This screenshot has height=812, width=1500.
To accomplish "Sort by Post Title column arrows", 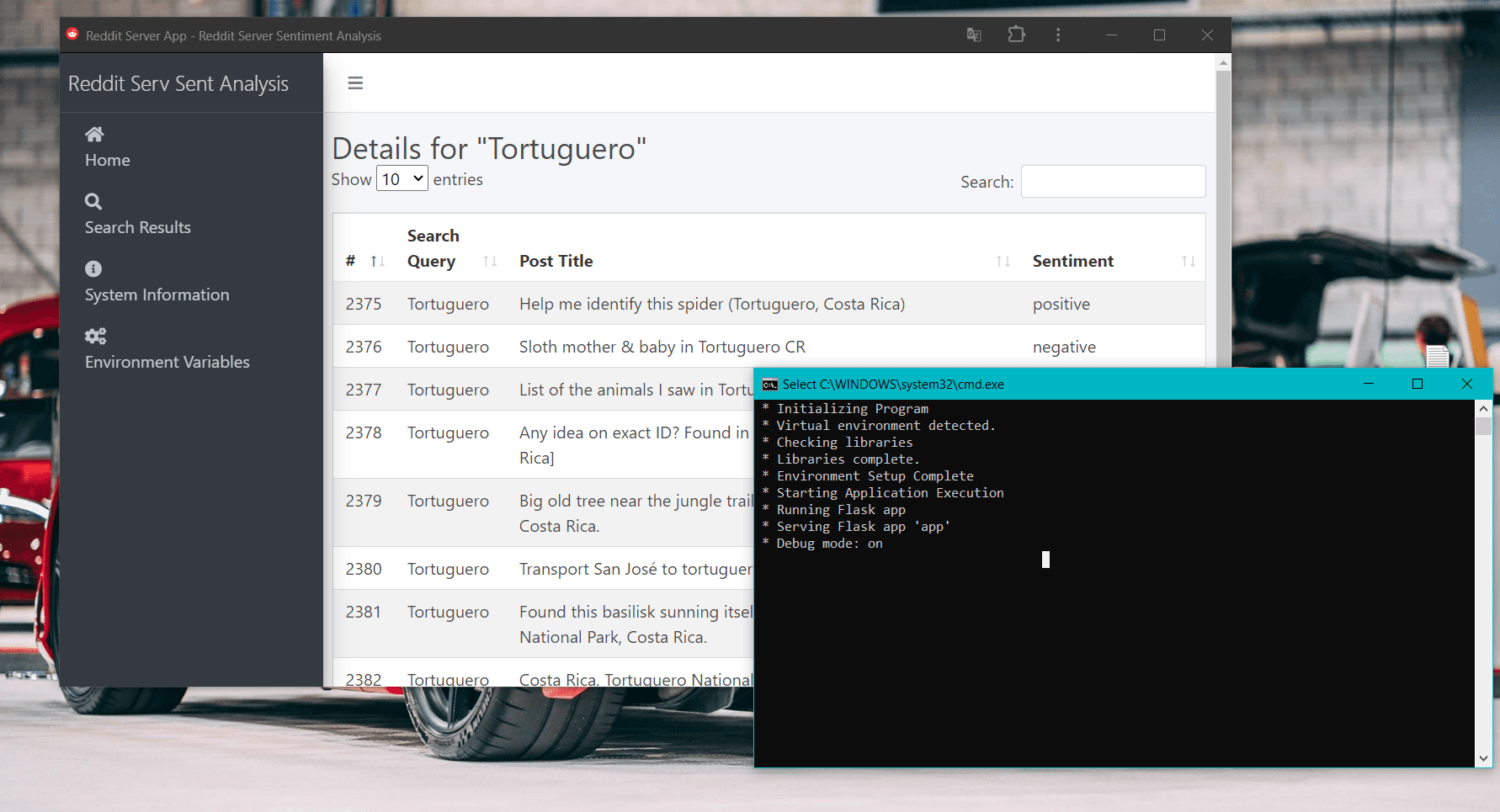I will (1003, 262).
